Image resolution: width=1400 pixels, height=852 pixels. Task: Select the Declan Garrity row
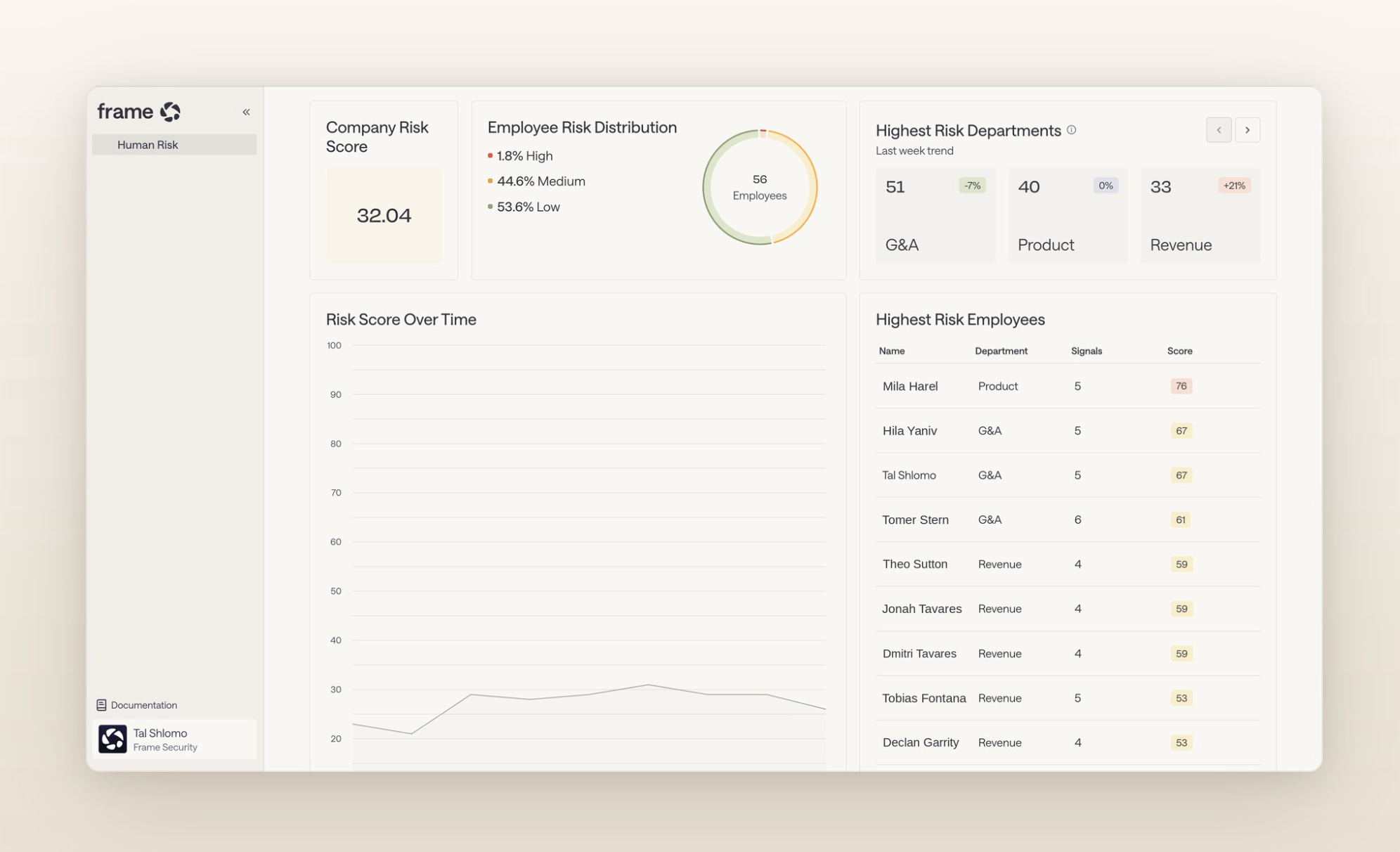click(x=1068, y=742)
